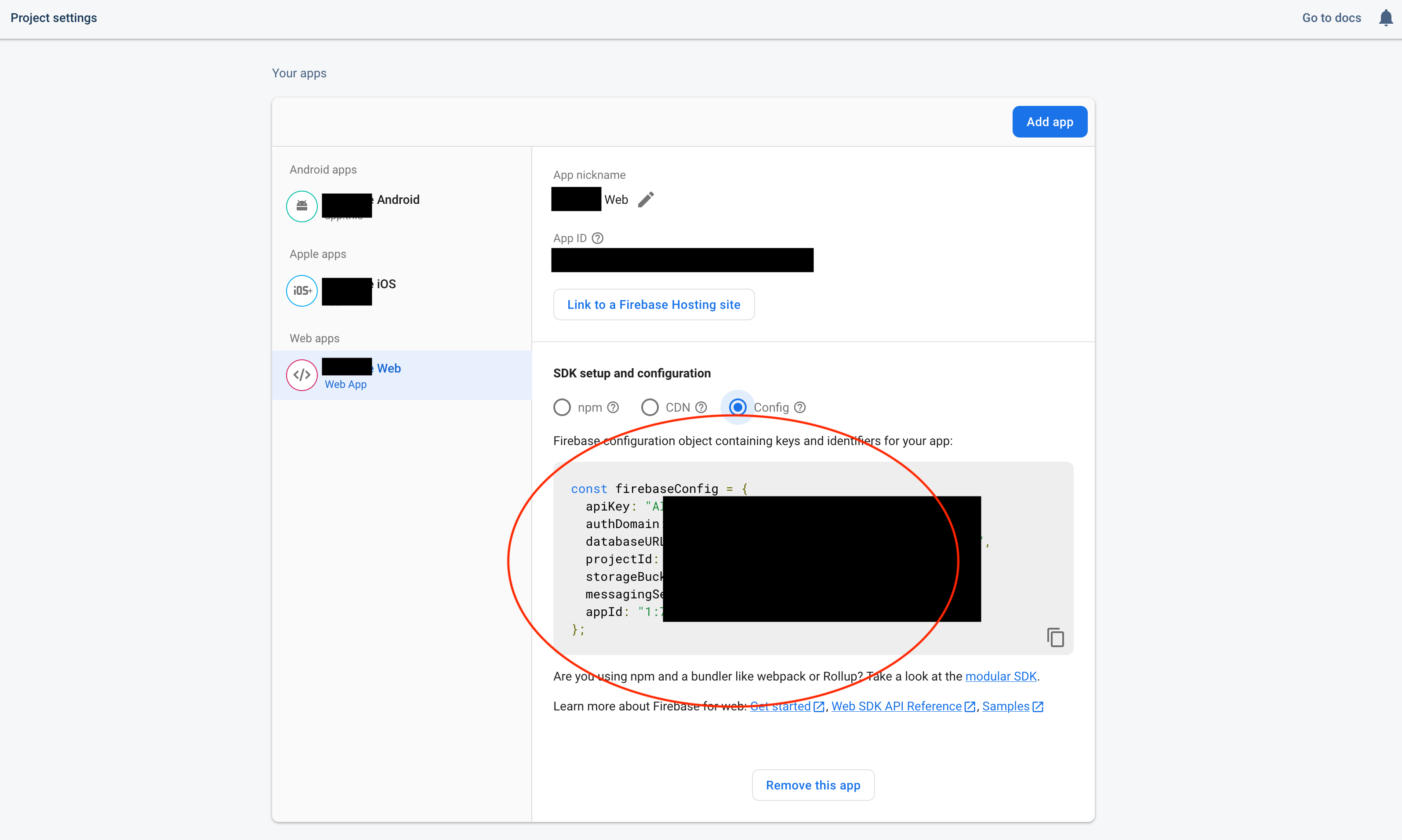Open notifications via the bell icon

(x=1386, y=18)
